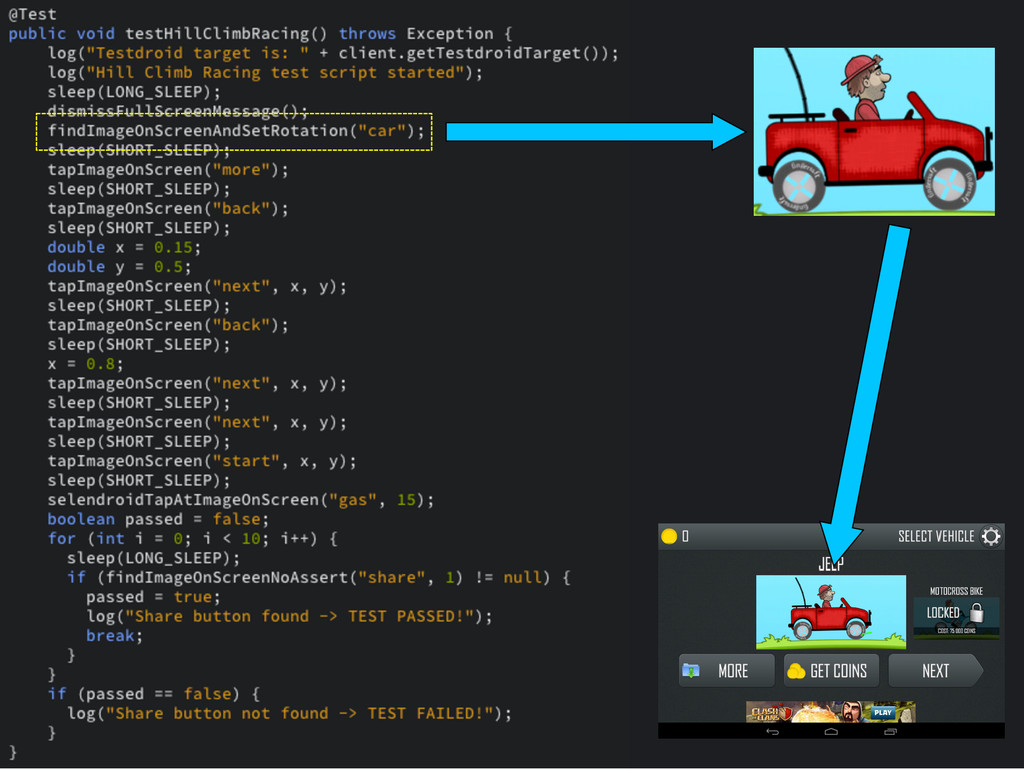This screenshot has height=769, width=1024.
Task: Click the if (passed == false) line
Action: point(154,694)
